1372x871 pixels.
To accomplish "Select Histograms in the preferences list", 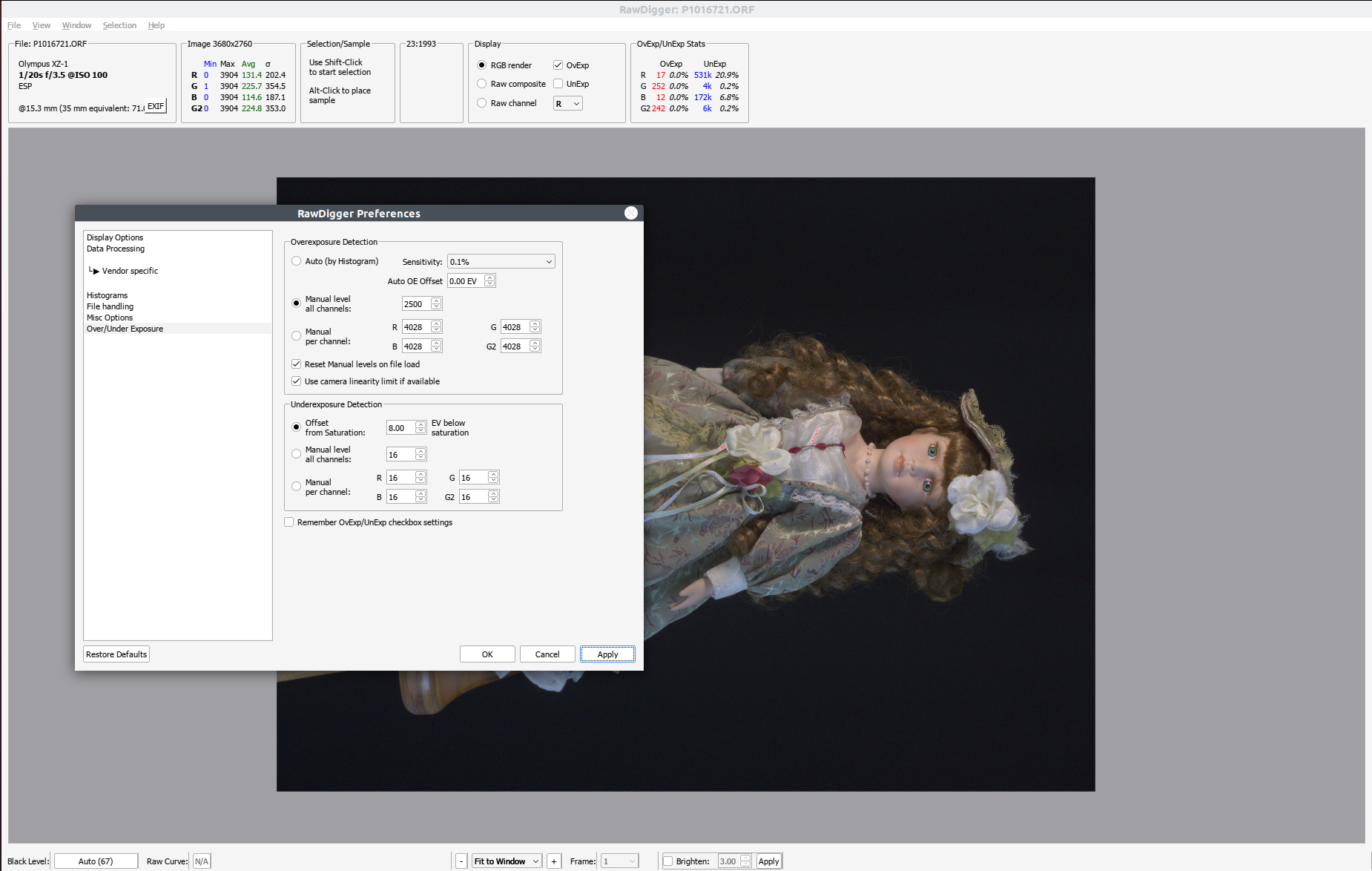I will tap(107, 295).
